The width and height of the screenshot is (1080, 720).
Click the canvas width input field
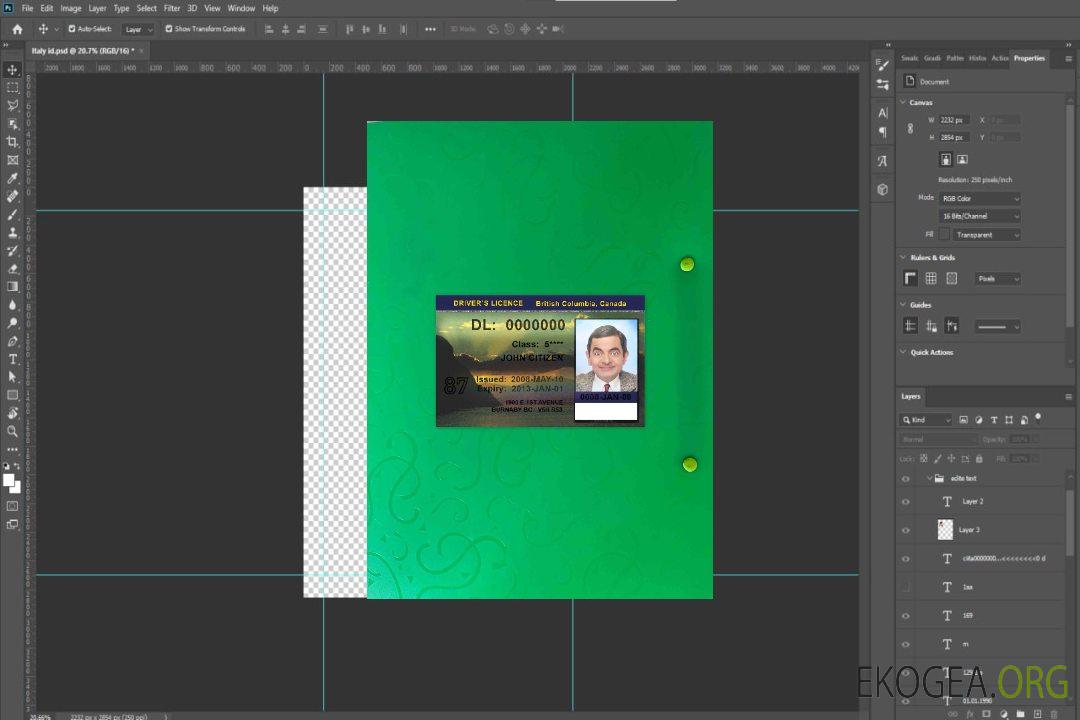(953, 120)
